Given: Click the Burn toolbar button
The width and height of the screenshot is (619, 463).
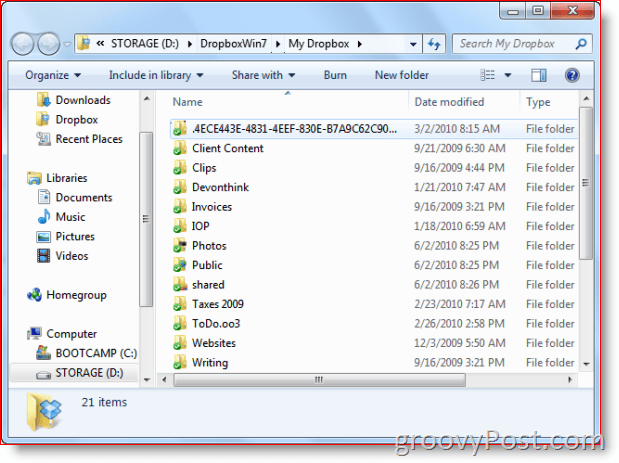Looking at the screenshot, I should click(x=335, y=75).
